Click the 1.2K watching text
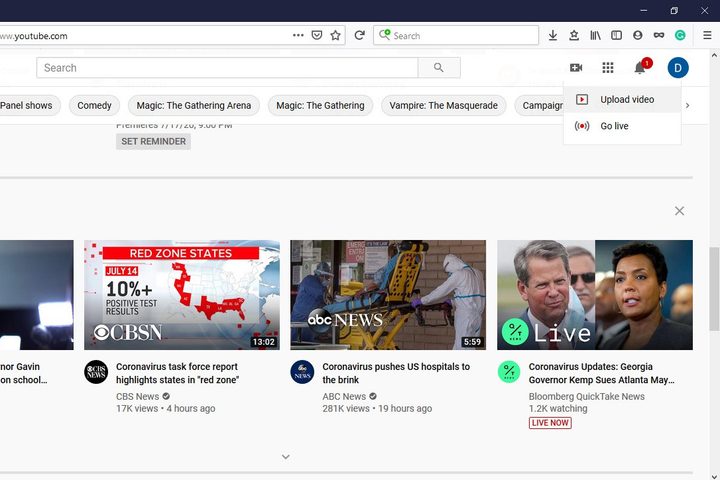 click(557, 408)
